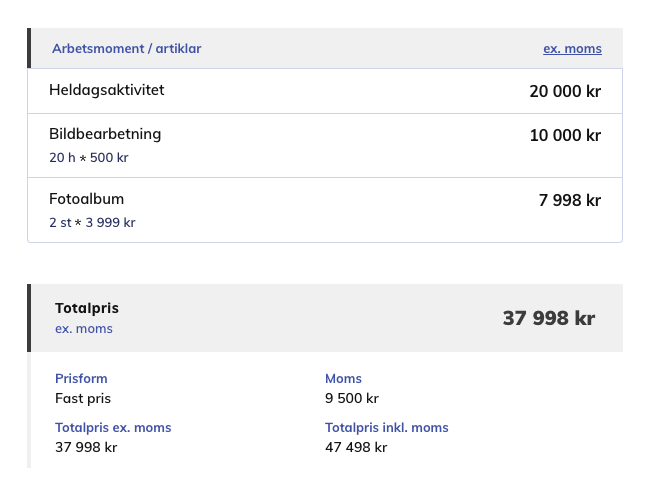Click the 7 998 kr amount

[570, 200]
